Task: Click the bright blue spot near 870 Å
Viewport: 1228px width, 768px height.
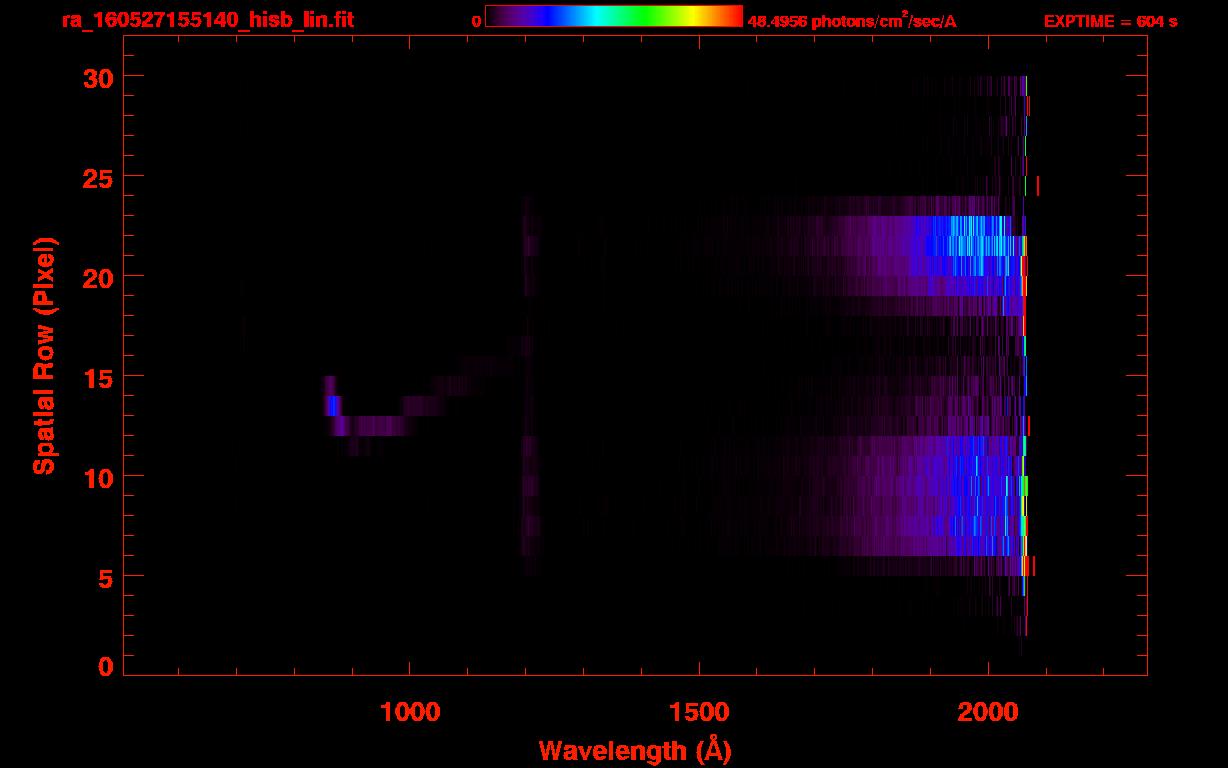Action: coord(333,405)
